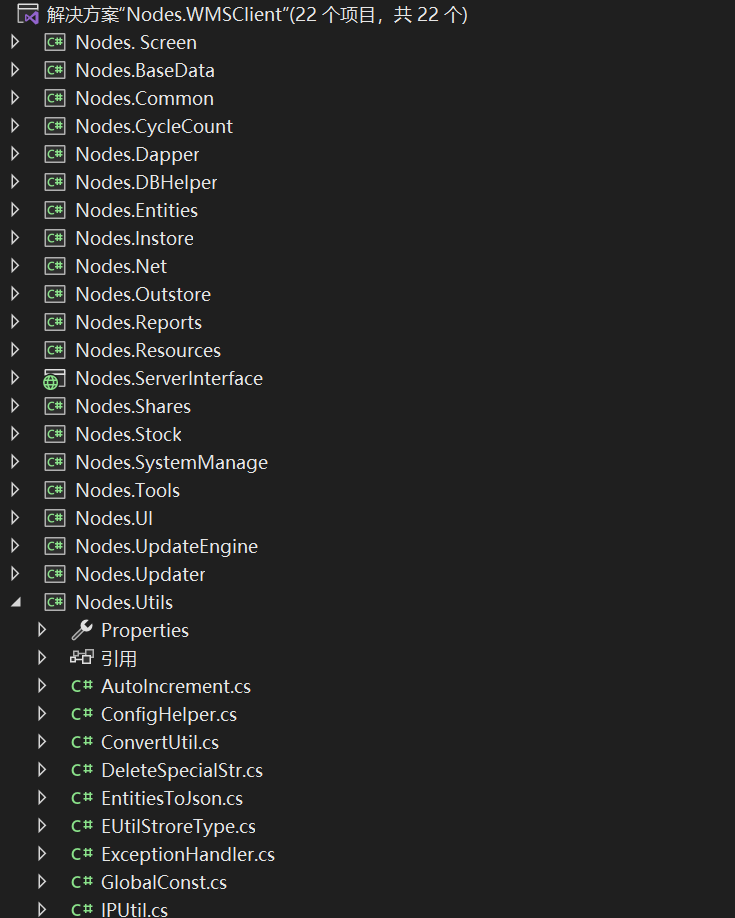Select the Nodes.Utils project label
This screenshot has height=918, width=735.
point(124,602)
